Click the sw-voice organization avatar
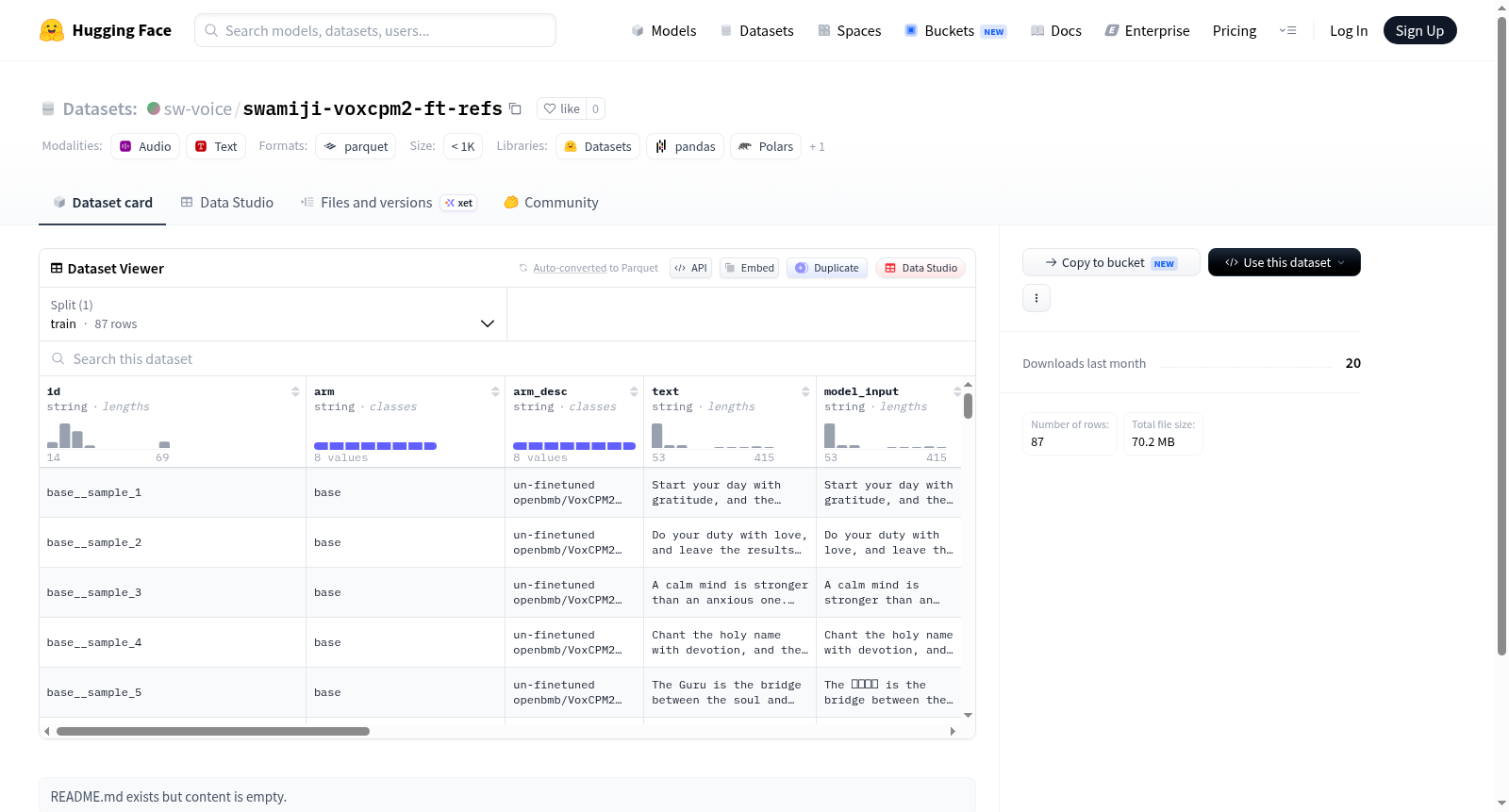The width and height of the screenshot is (1509, 812). 154,108
